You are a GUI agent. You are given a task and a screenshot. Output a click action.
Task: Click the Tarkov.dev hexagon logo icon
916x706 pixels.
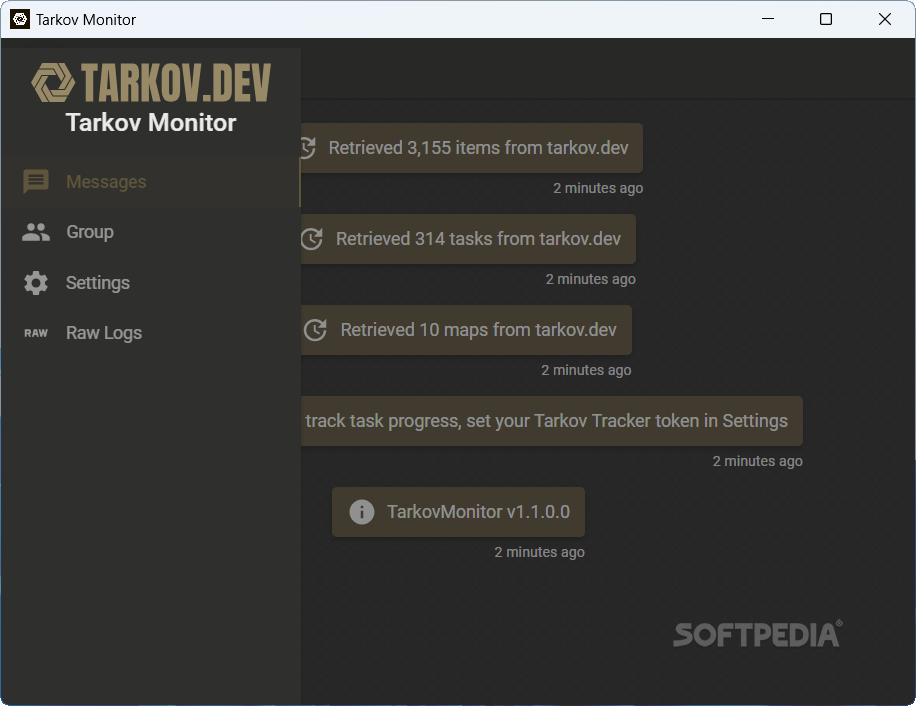(53, 82)
